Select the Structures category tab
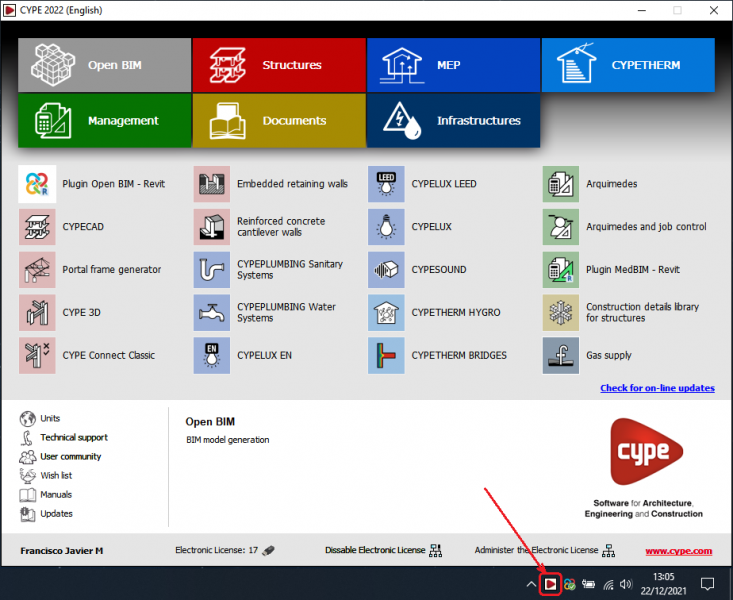Image resolution: width=733 pixels, height=600 pixels. [278, 65]
